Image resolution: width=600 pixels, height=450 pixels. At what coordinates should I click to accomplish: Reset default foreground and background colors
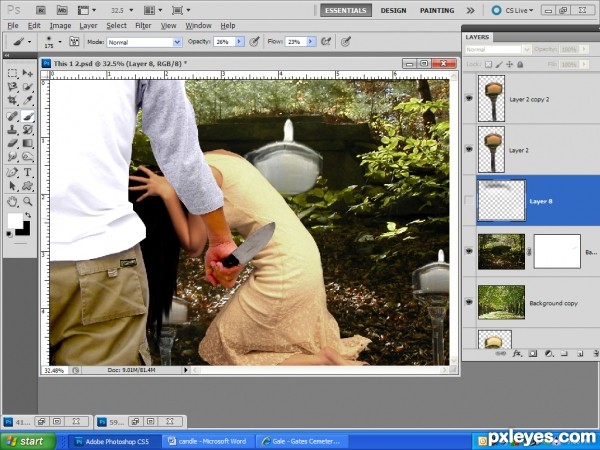[x=9, y=234]
